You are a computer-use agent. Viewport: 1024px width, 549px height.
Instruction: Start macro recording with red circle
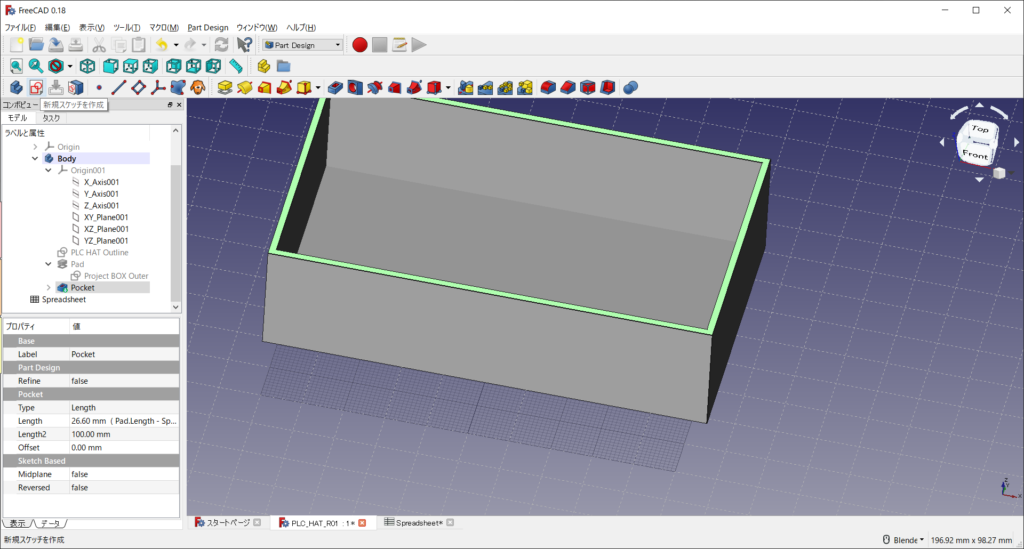(x=358, y=45)
